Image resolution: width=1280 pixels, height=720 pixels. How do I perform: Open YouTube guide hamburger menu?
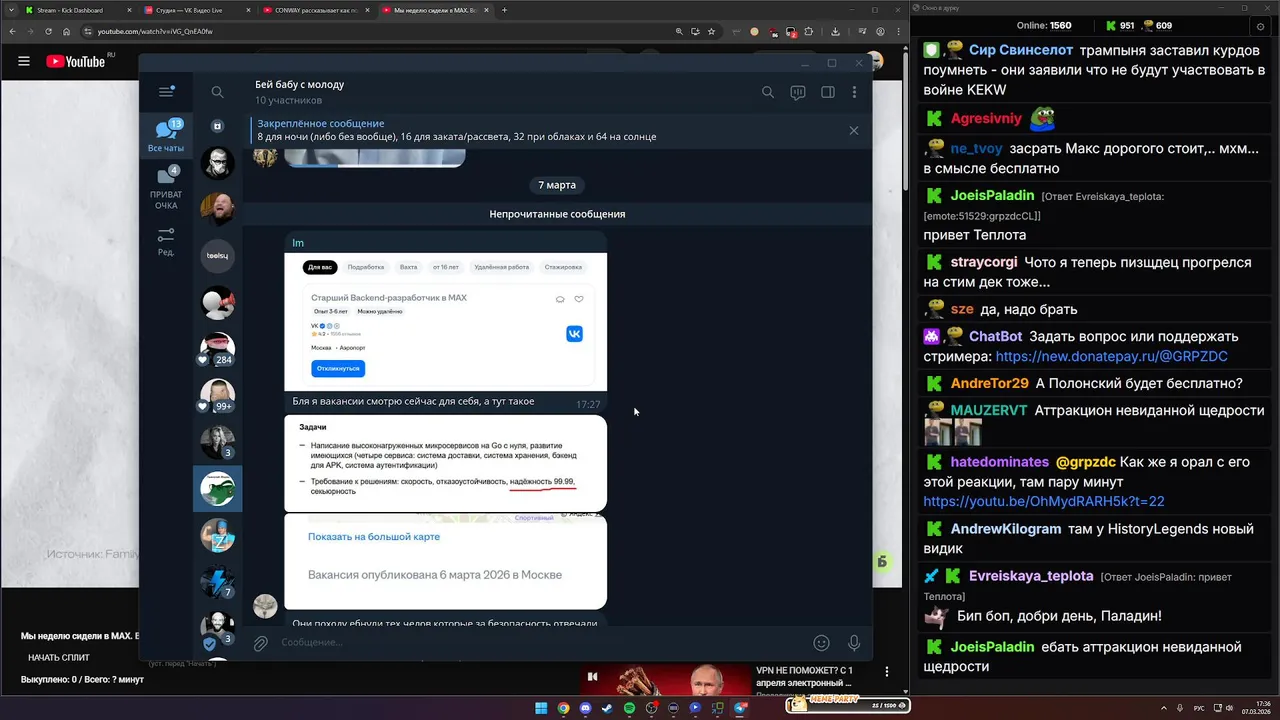23,61
